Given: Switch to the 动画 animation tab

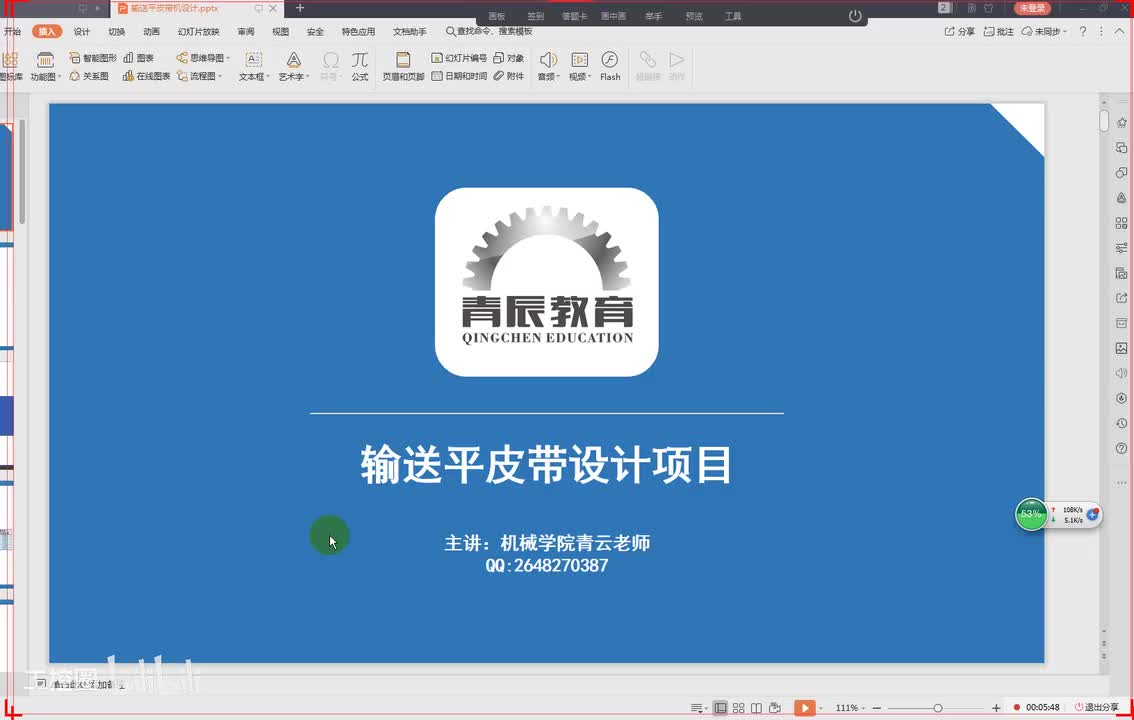Looking at the screenshot, I should coord(151,31).
